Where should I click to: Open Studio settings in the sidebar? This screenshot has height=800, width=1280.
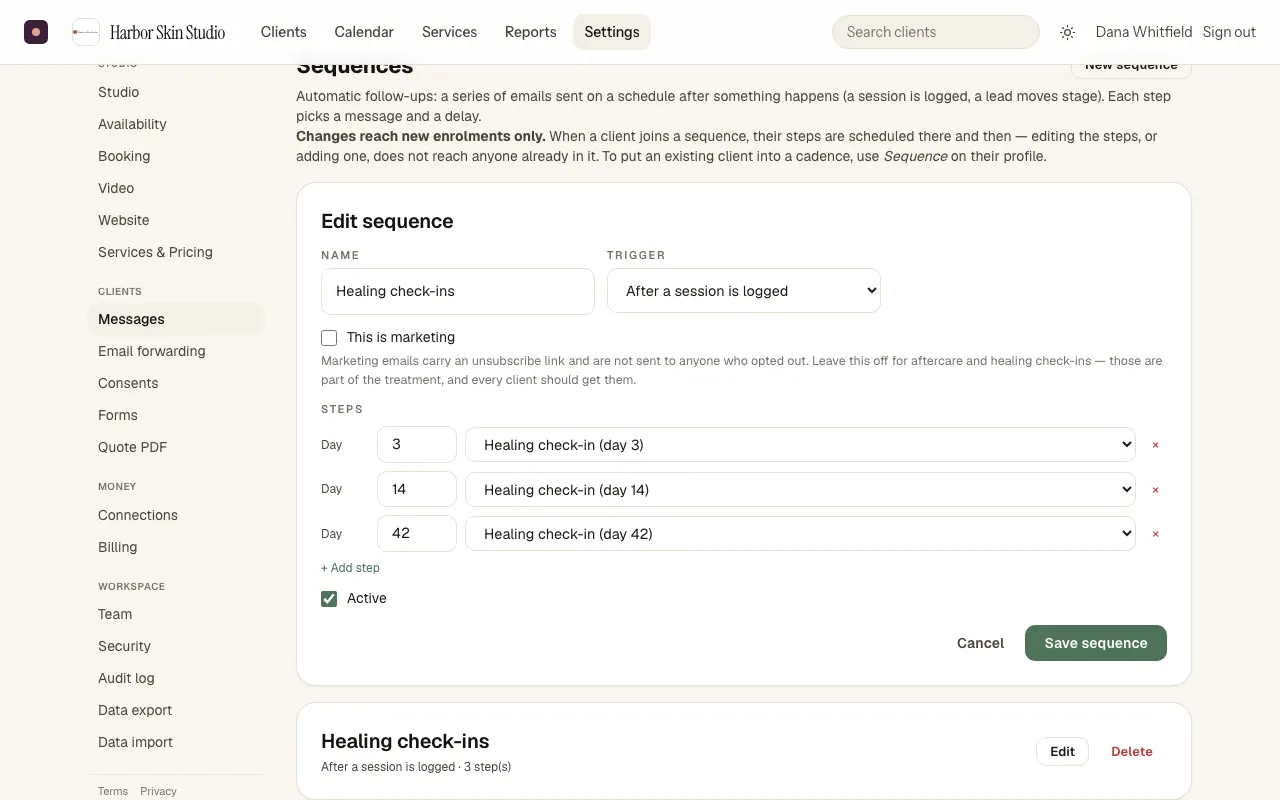pyautogui.click(x=176, y=92)
